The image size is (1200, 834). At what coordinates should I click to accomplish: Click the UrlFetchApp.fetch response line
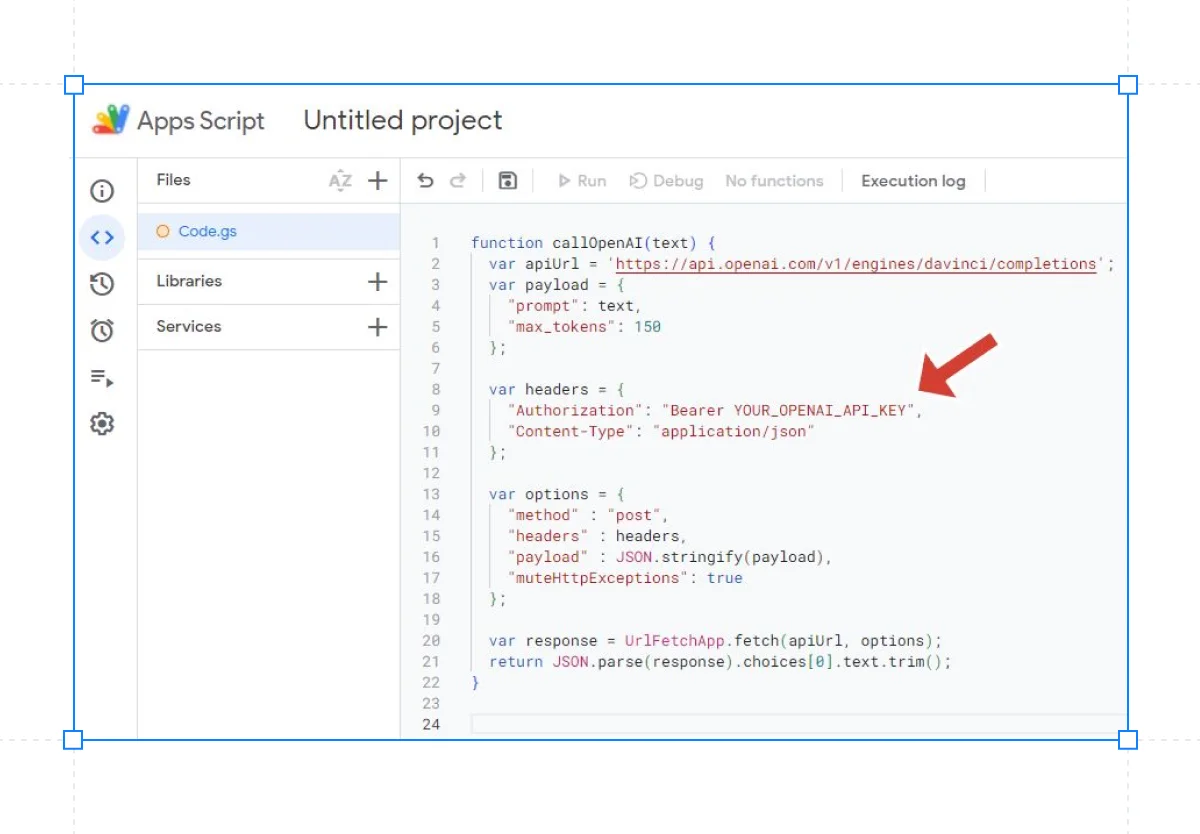pyautogui.click(x=716, y=641)
